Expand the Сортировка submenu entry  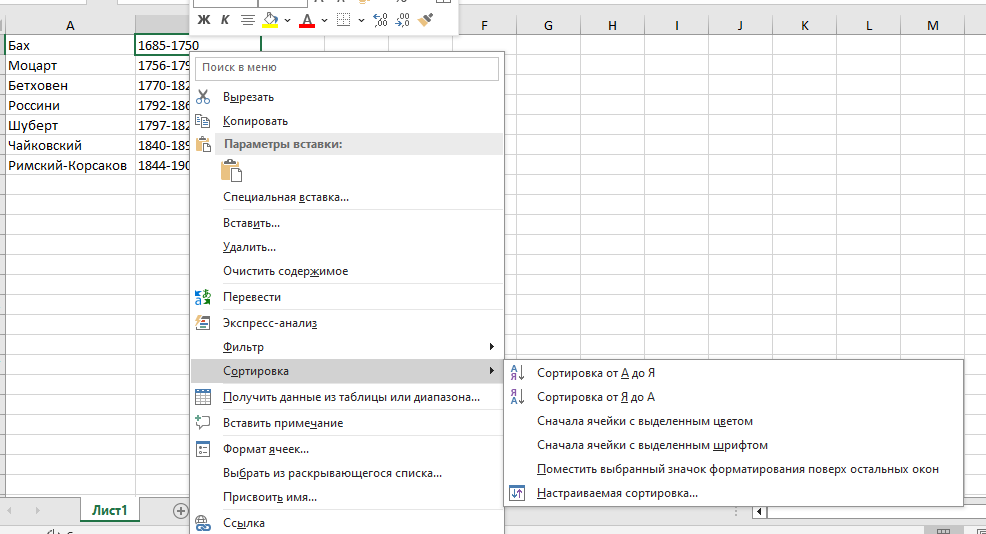pyautogui.click(x=347, y=371)
